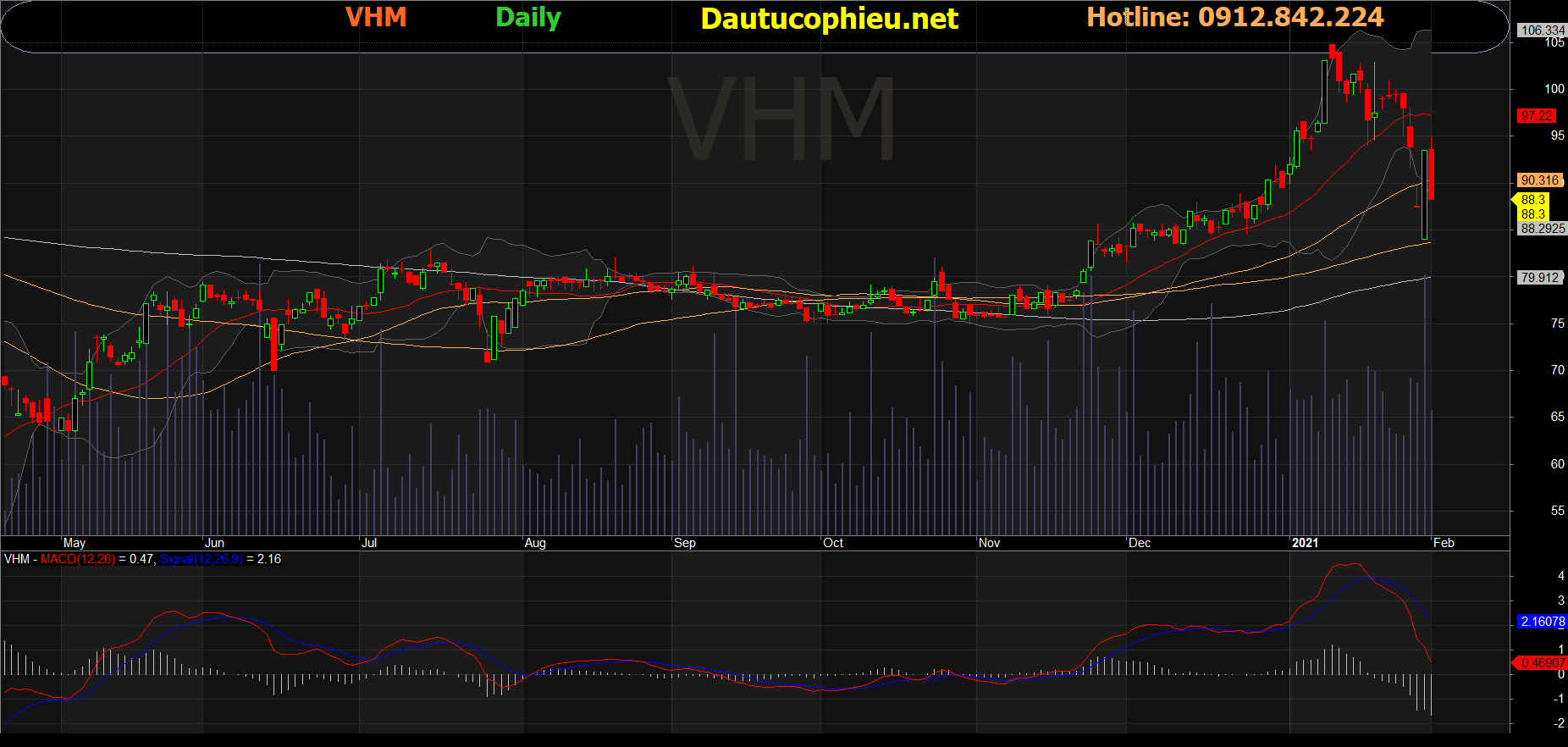Click the MACD axis tick -2

coord(1559,723)
